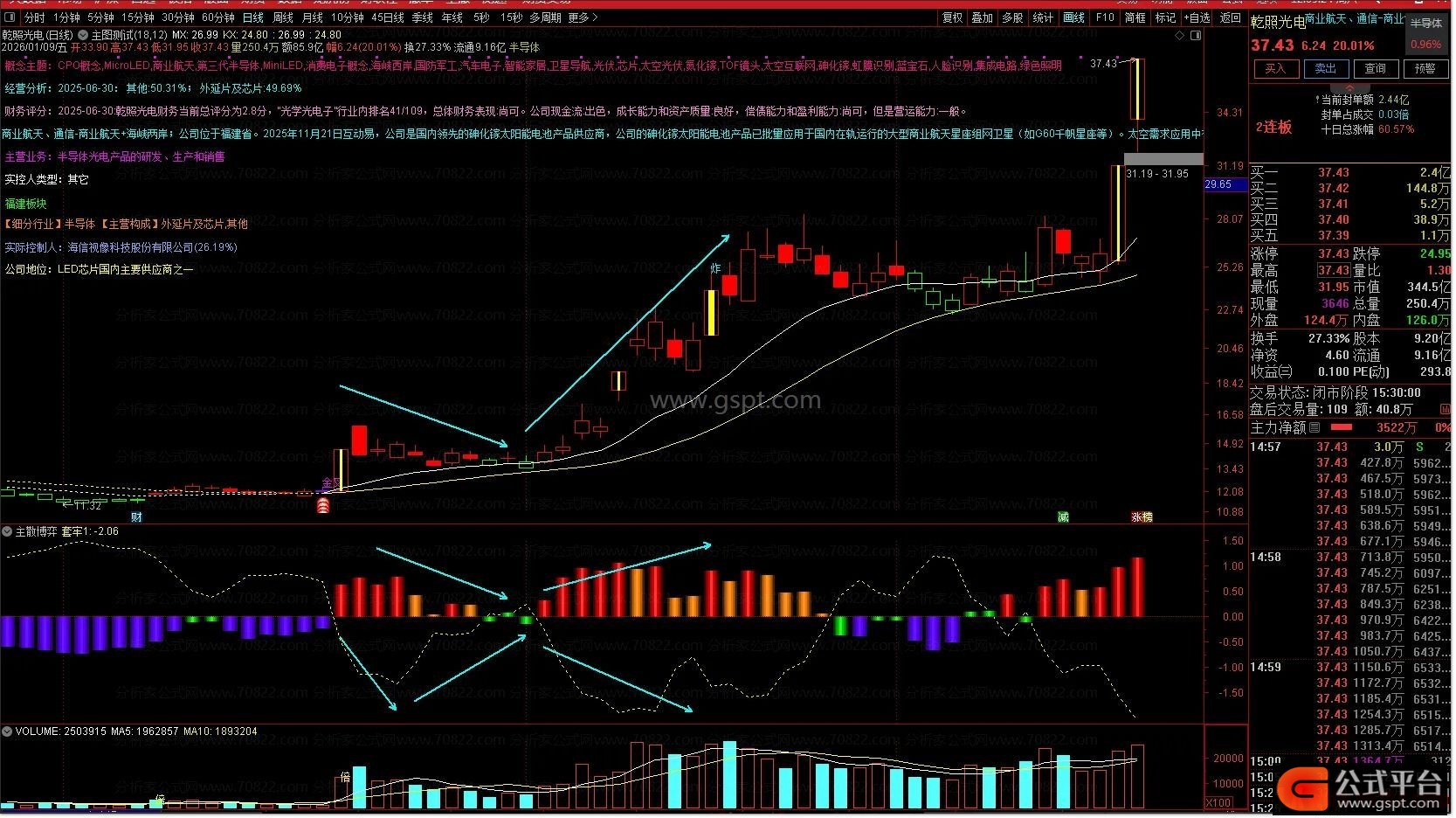This screenshot has width=1456, height=818.
Task: Click the red lantern signal icon
Action: [x=323, y=505]
